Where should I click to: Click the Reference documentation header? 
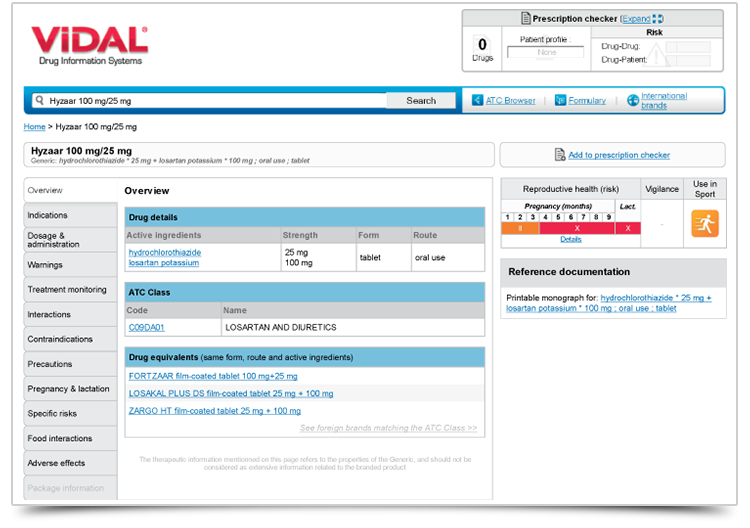click(x=613, y=272)
